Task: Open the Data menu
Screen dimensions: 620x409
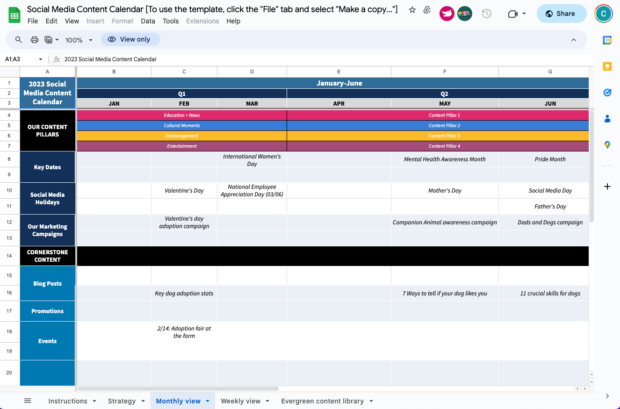Action: pos(147,20)
